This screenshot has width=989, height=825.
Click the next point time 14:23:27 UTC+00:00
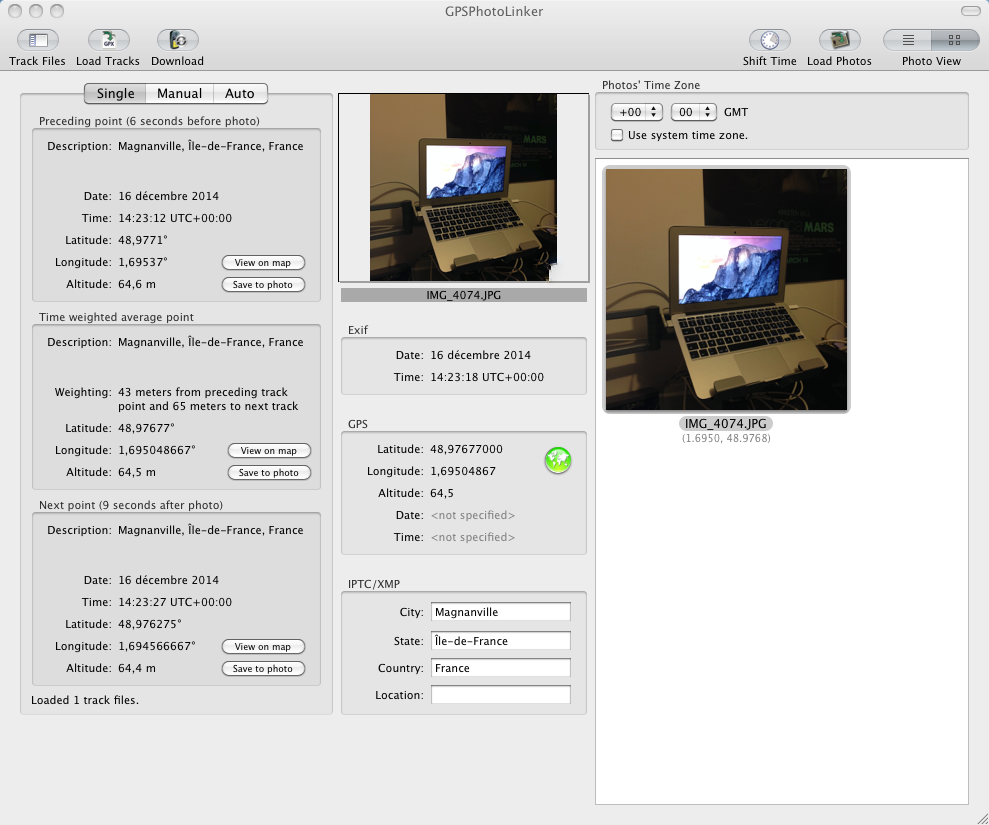click(x=175, y=602)
